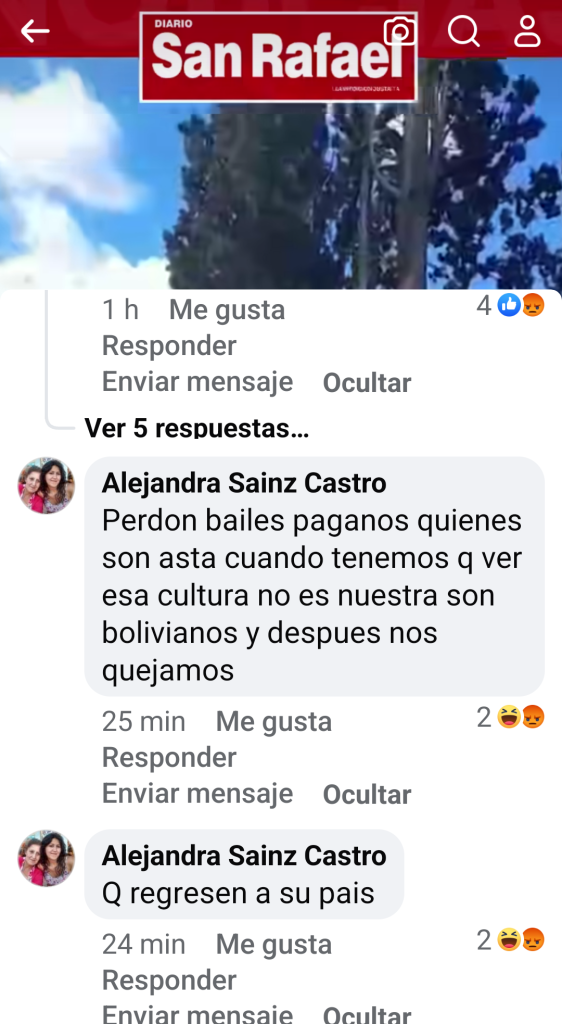The height and width of the screenshot is (1024, 562).
Task: View laughing and angry reactions on 25 min comment
Action: click(x=510, y=717)
